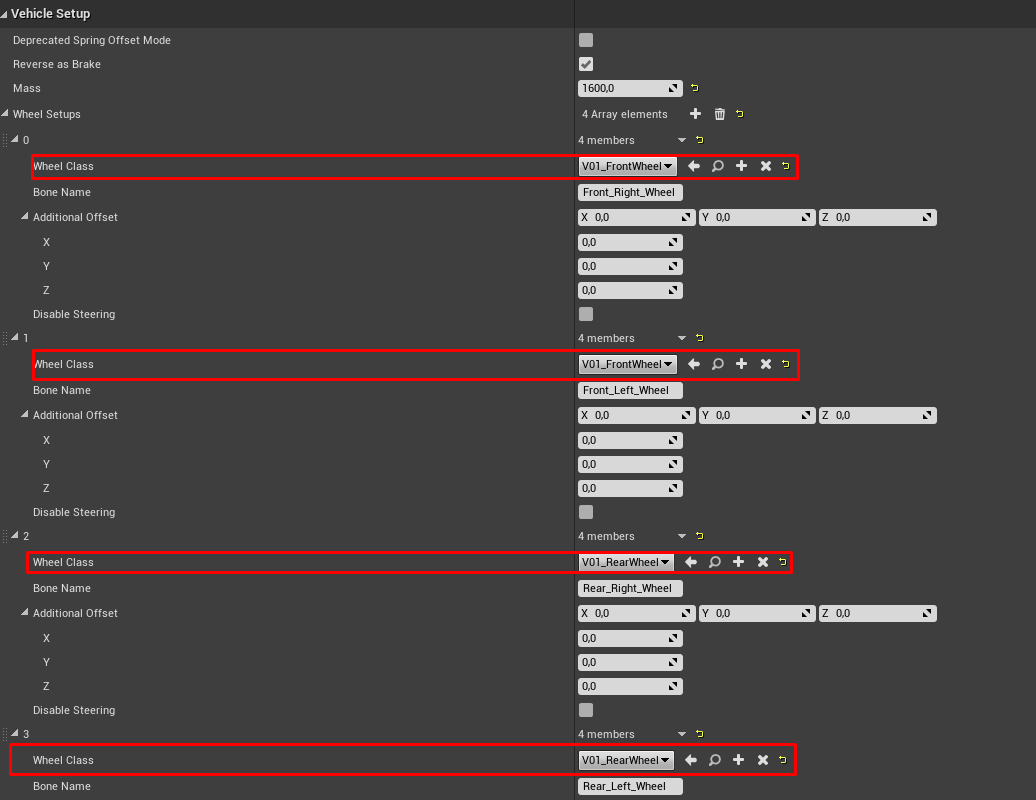Use selected asset for wheel 3 Wheel Class
This screenshot has height=800, width=1036.
(x=690, y=760)
